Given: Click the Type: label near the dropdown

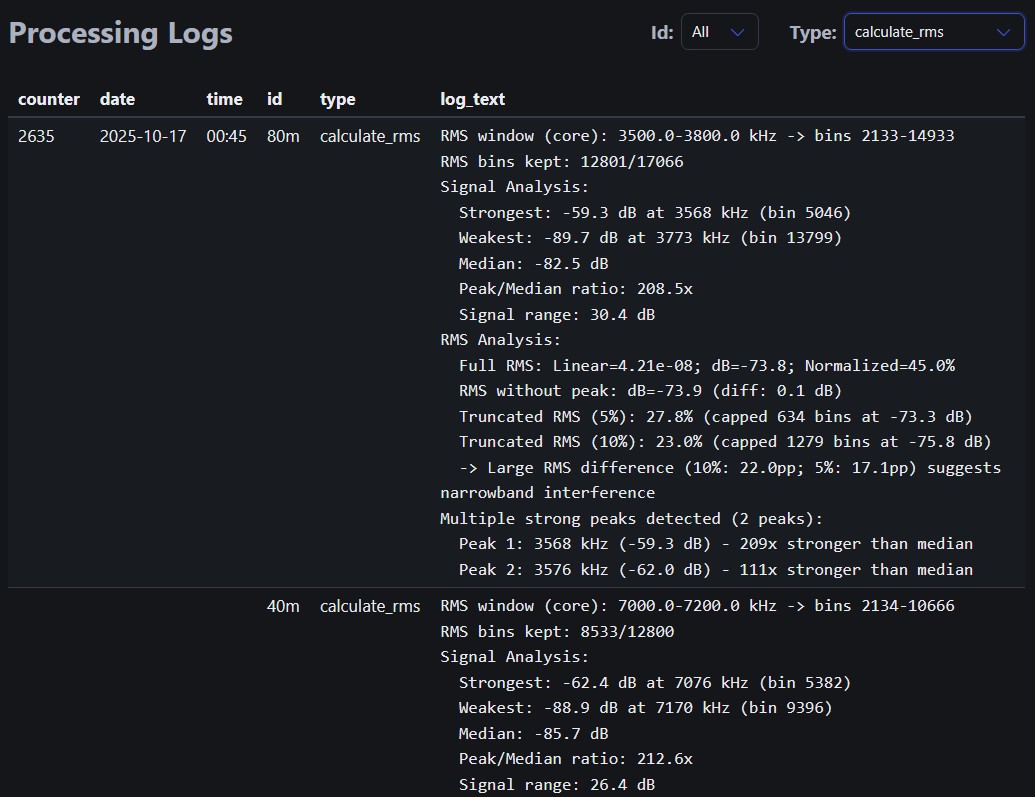Looking at the screenshot, I should click(812, 32).
